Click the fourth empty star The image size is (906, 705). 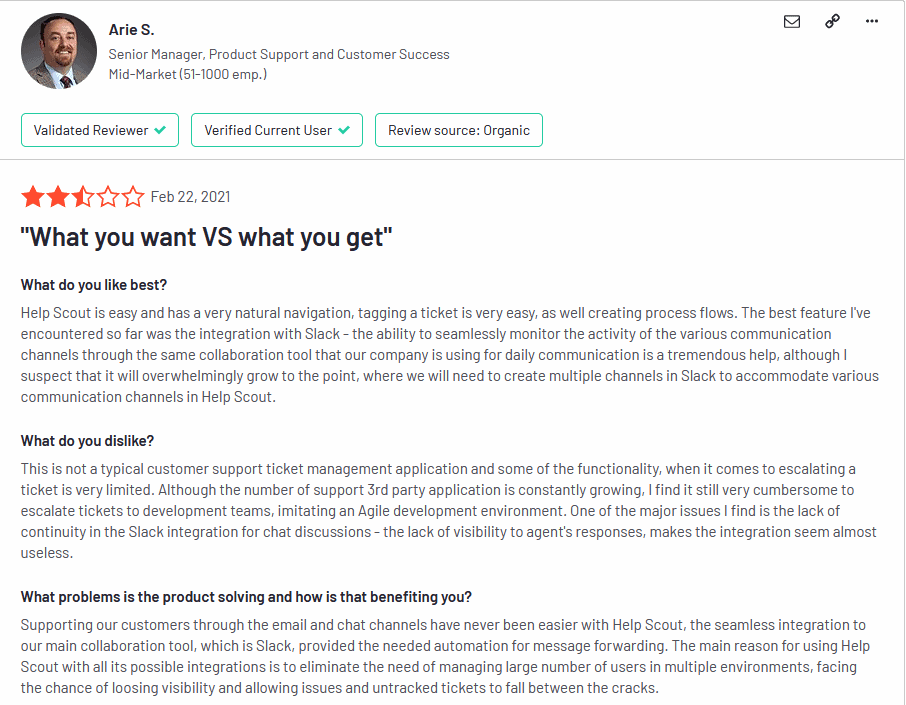(x=108, y=196)
